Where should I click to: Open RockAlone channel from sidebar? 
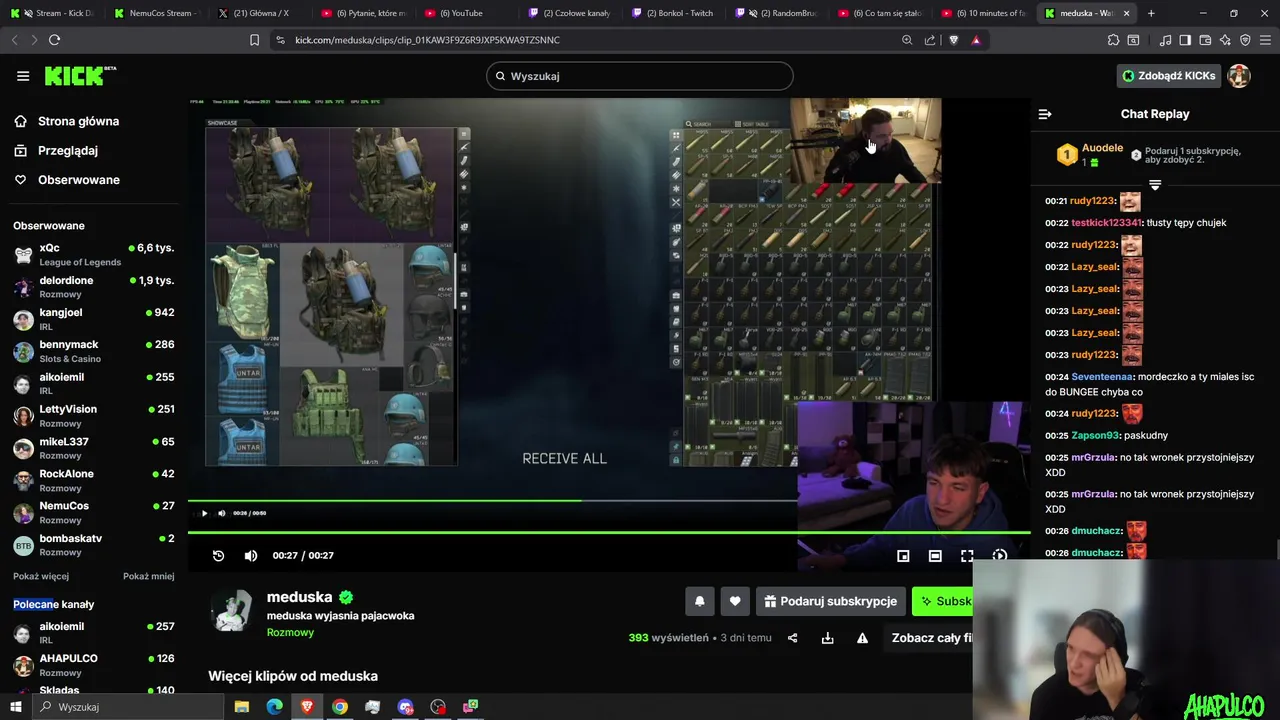pos(94,480)
